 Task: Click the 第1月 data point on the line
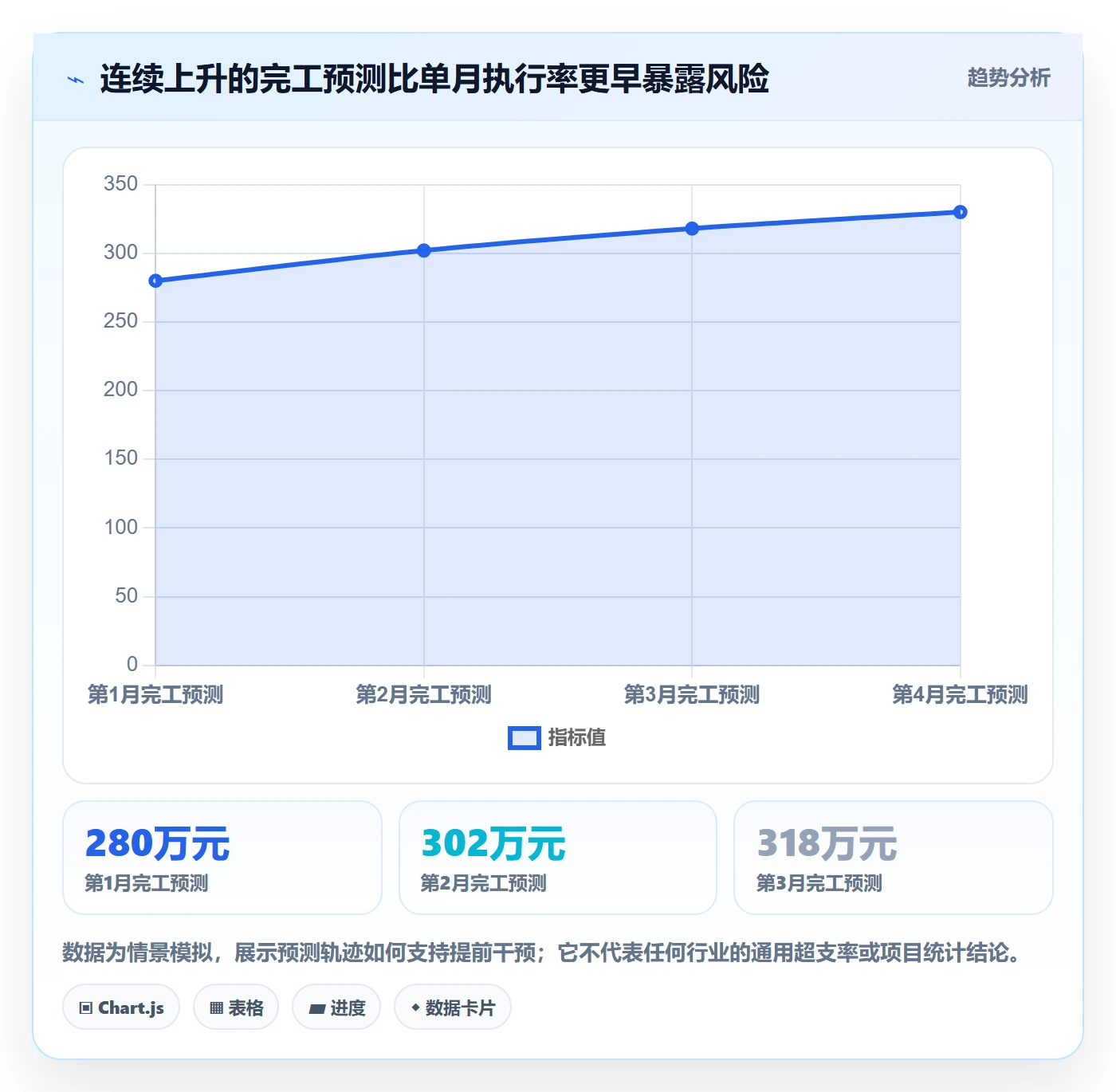(155, 281)
